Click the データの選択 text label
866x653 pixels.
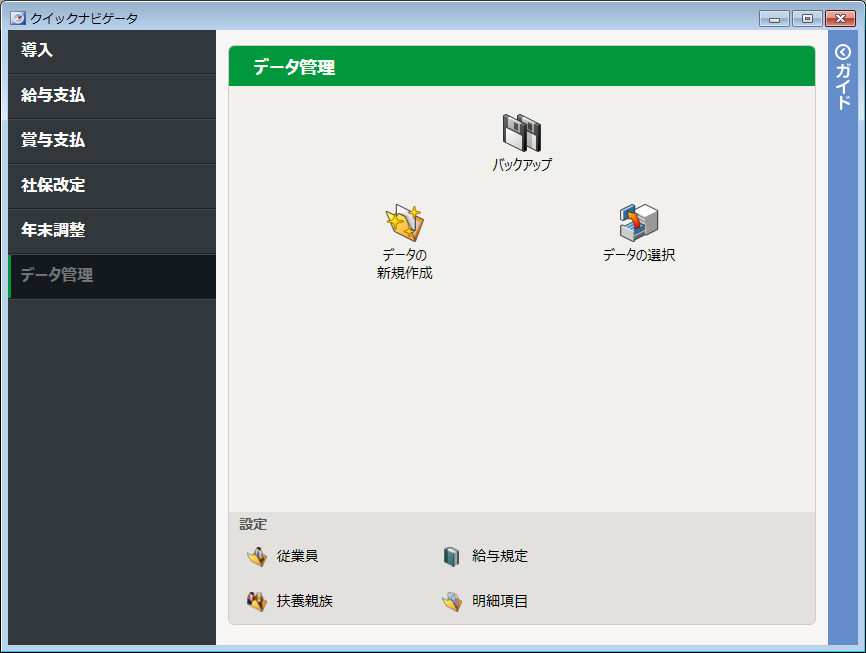[639, 255]
